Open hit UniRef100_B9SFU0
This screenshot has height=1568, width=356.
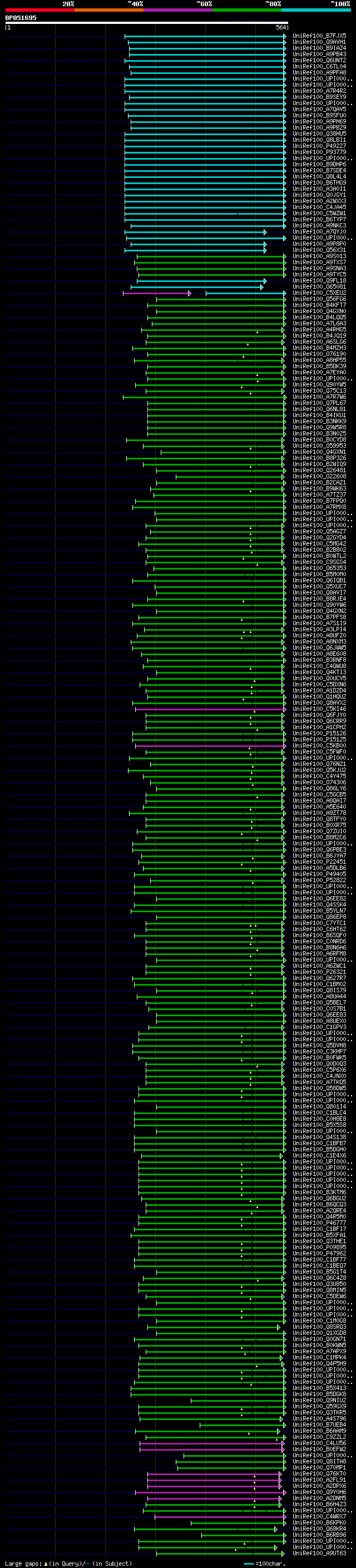pos(319,115)
